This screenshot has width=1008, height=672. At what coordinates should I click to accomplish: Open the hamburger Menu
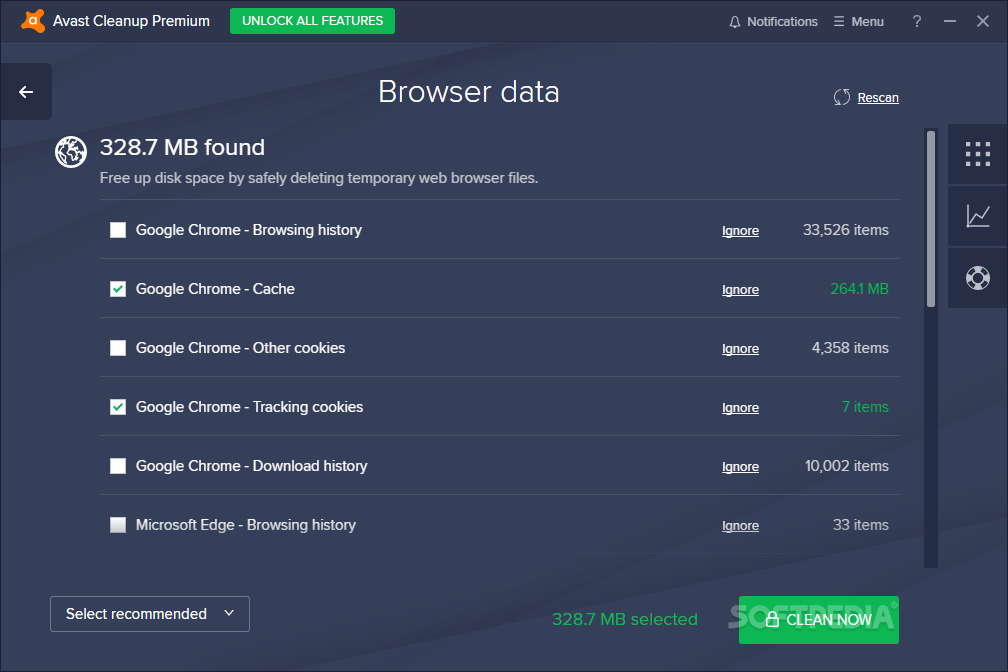point(859,21)
